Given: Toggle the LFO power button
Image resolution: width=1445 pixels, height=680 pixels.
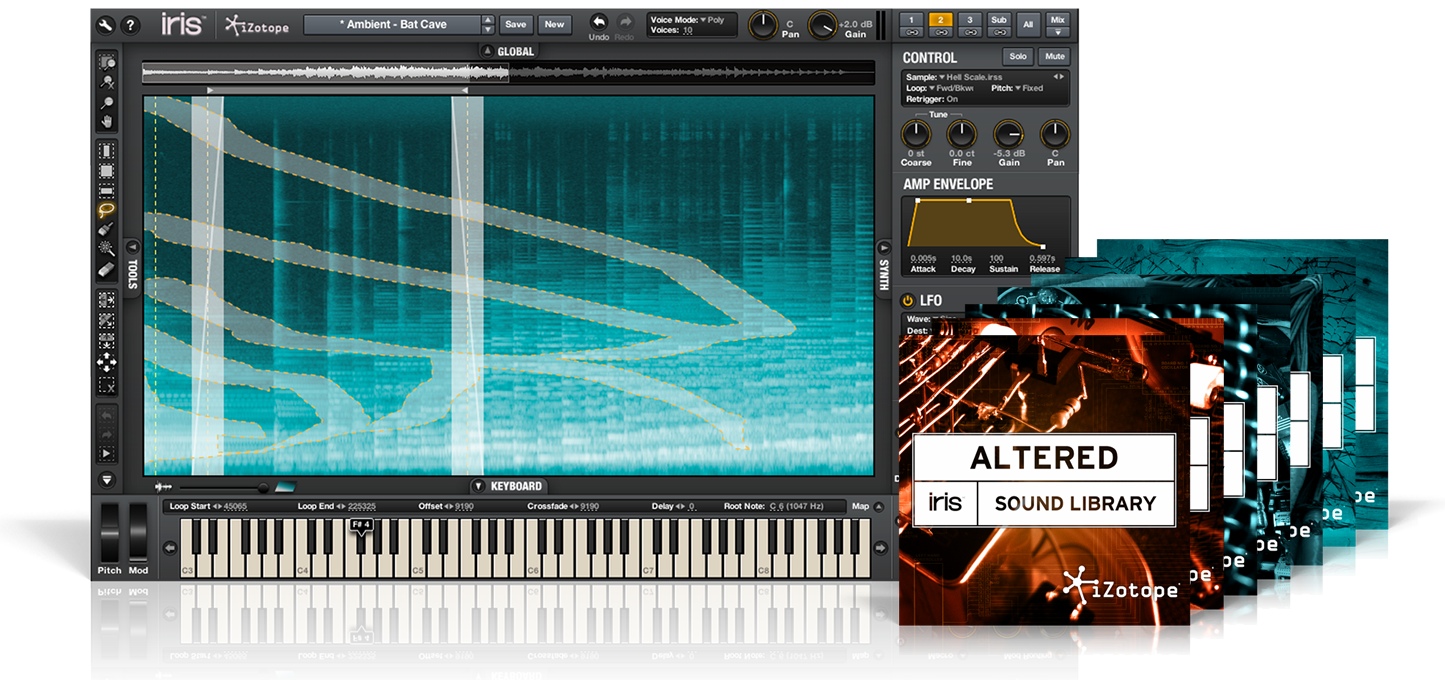Looking at the screenshot, I should coord(908,300).
